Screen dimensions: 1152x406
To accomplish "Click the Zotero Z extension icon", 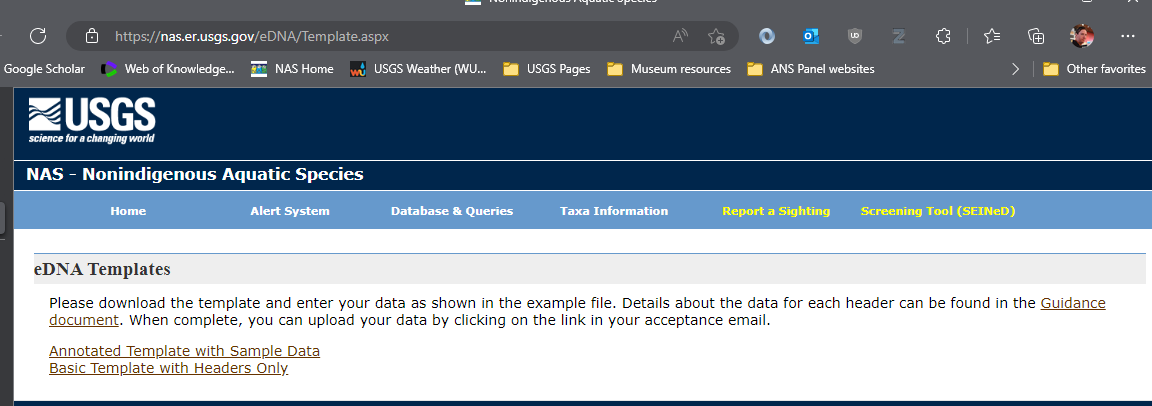I will pyautogui.click(x=899, y=35).
